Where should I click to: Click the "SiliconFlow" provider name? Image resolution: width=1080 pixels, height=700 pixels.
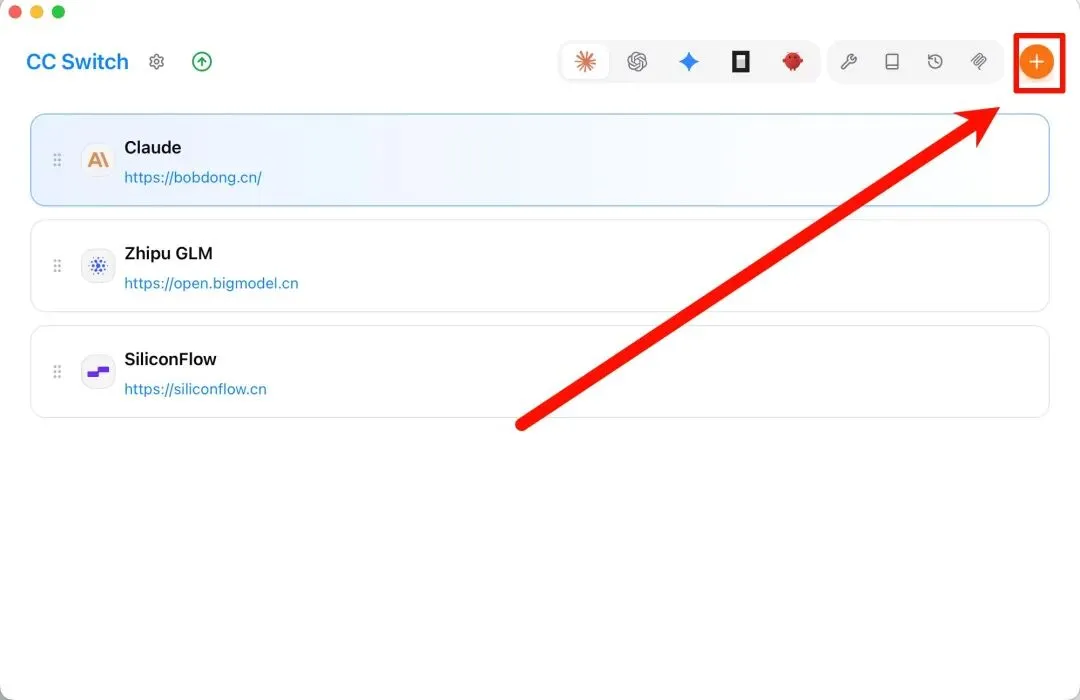[x=170, y=359]
